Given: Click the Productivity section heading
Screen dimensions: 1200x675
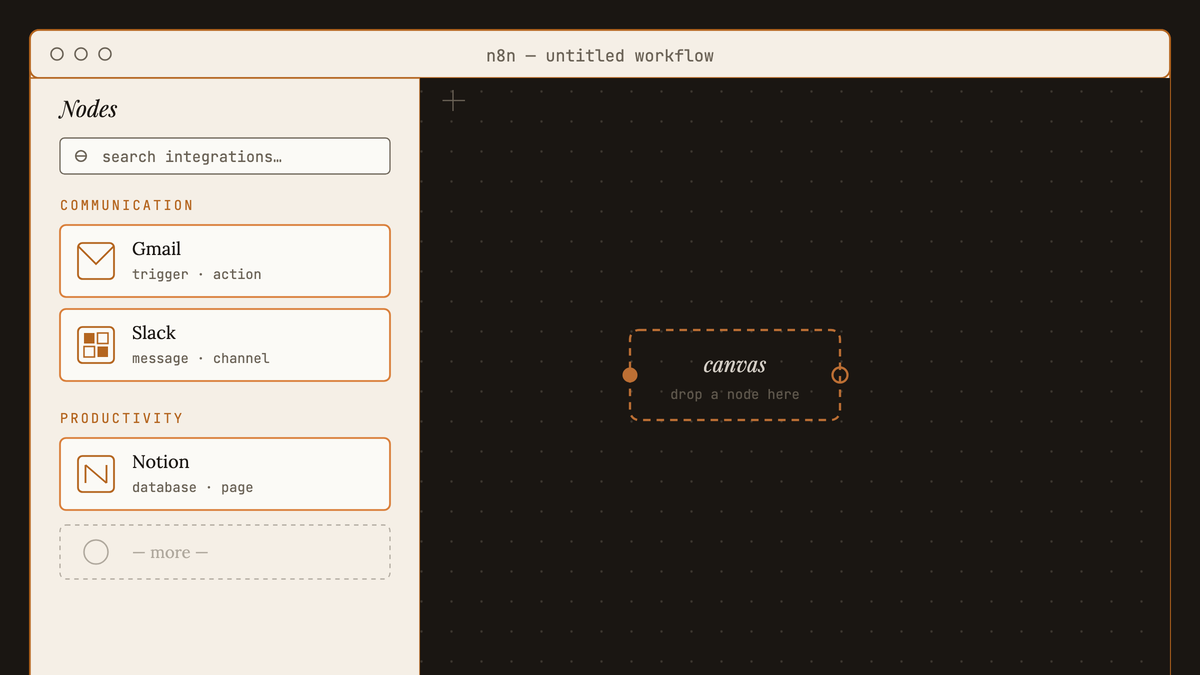Looking at the screenshot, I should 122,418.
